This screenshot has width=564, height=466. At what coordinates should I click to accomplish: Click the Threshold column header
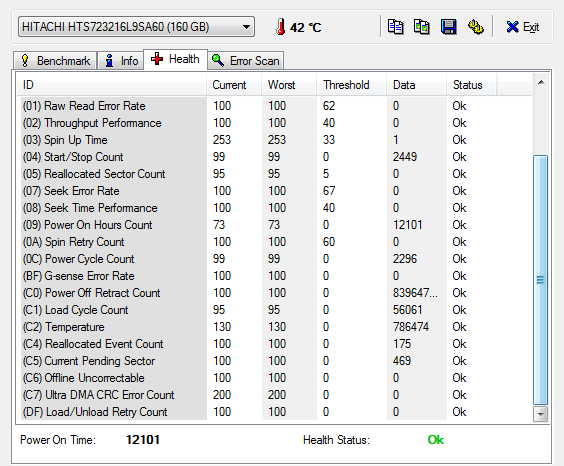click(x=351, y=85)
